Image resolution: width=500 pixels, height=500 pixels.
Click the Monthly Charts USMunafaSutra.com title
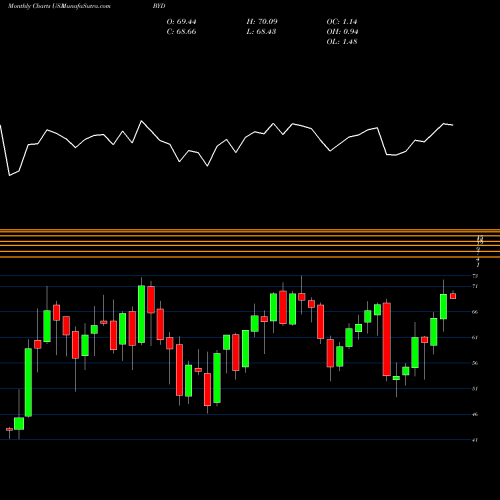tap(59, 6)
